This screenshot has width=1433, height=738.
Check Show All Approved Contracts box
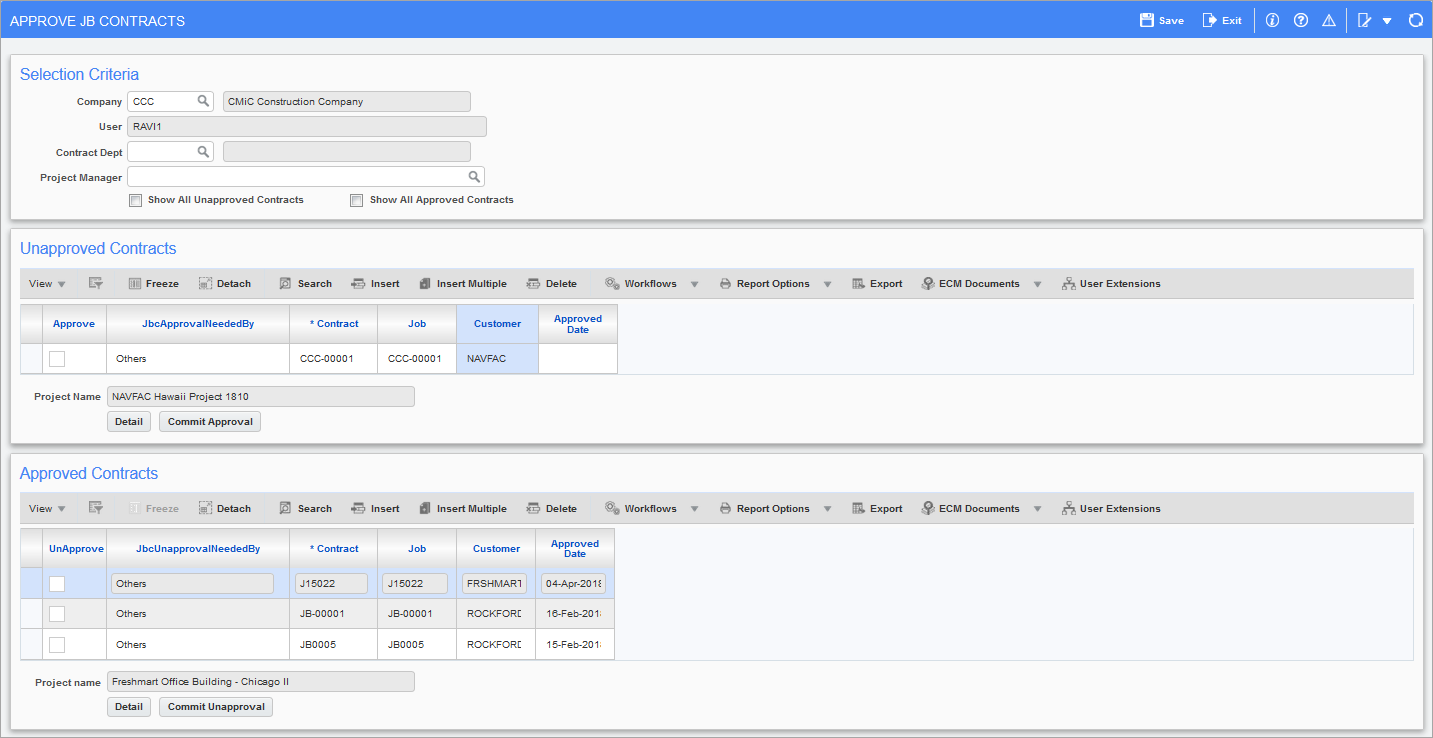[x=356, y=200]
